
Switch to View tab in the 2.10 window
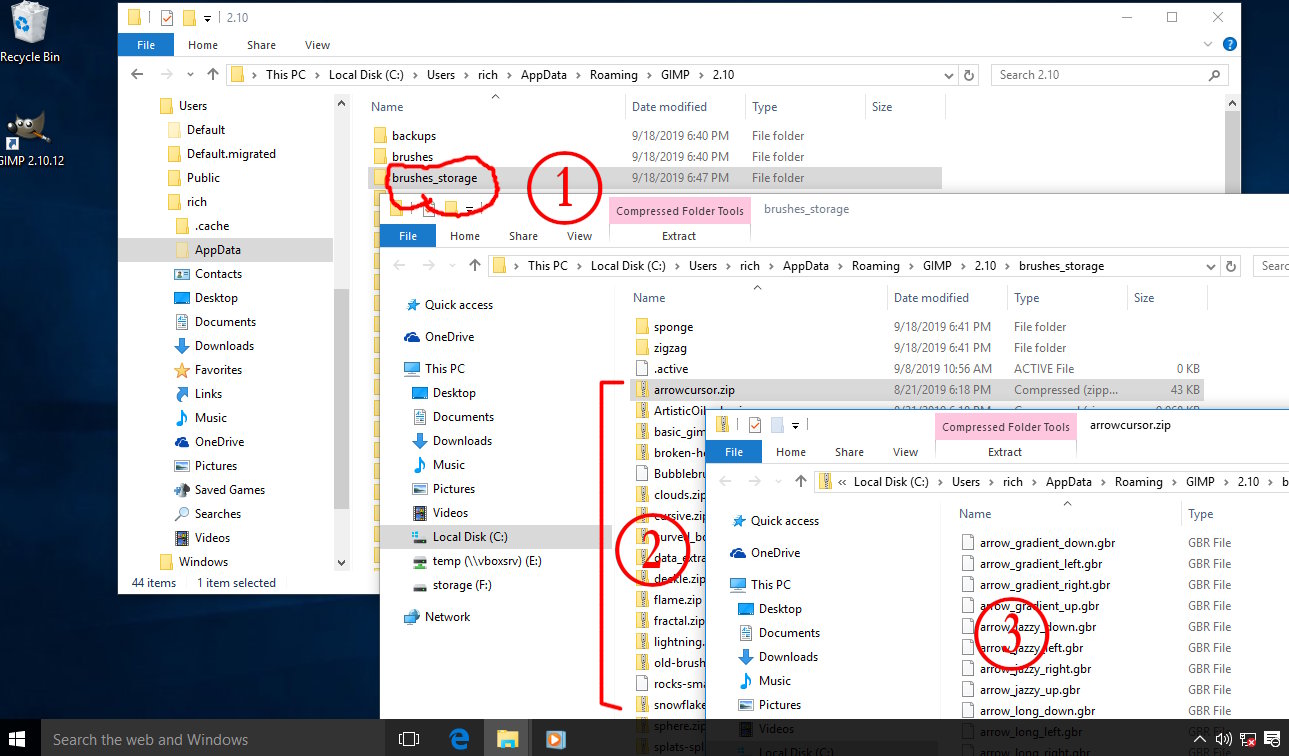[x=317, y=45]
